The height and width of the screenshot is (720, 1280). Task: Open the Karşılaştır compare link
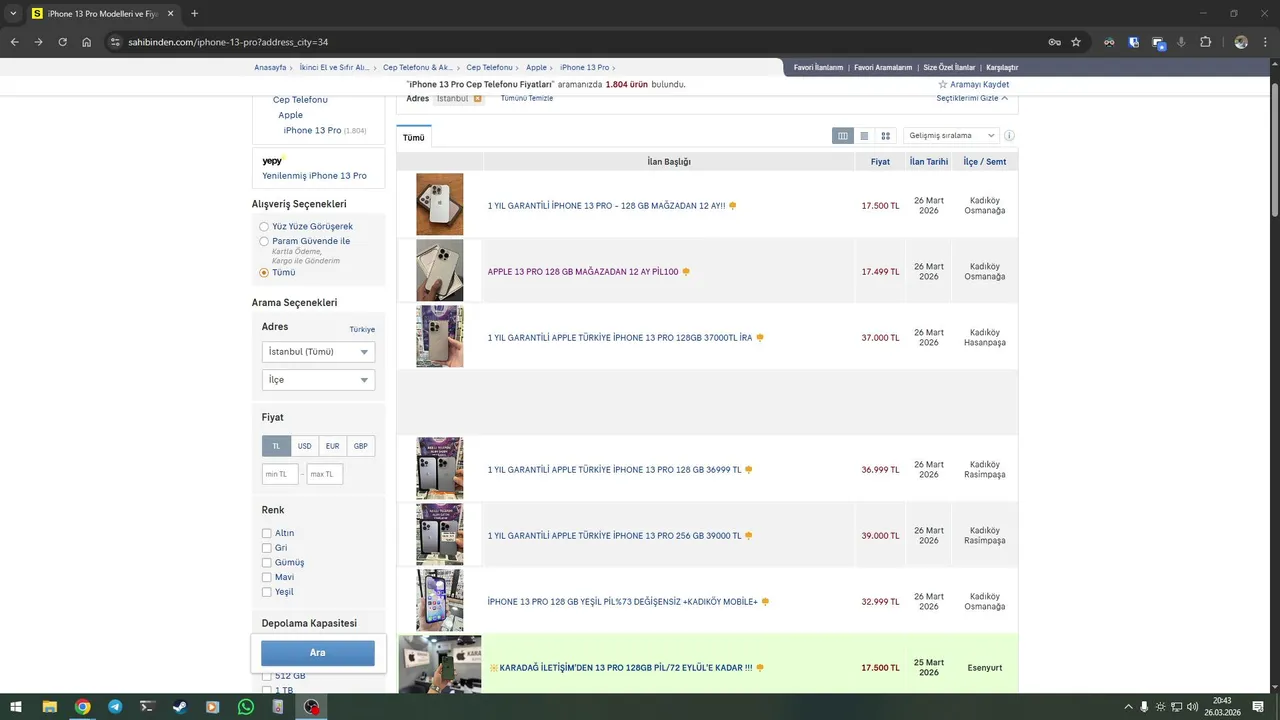click(1002, 68)
